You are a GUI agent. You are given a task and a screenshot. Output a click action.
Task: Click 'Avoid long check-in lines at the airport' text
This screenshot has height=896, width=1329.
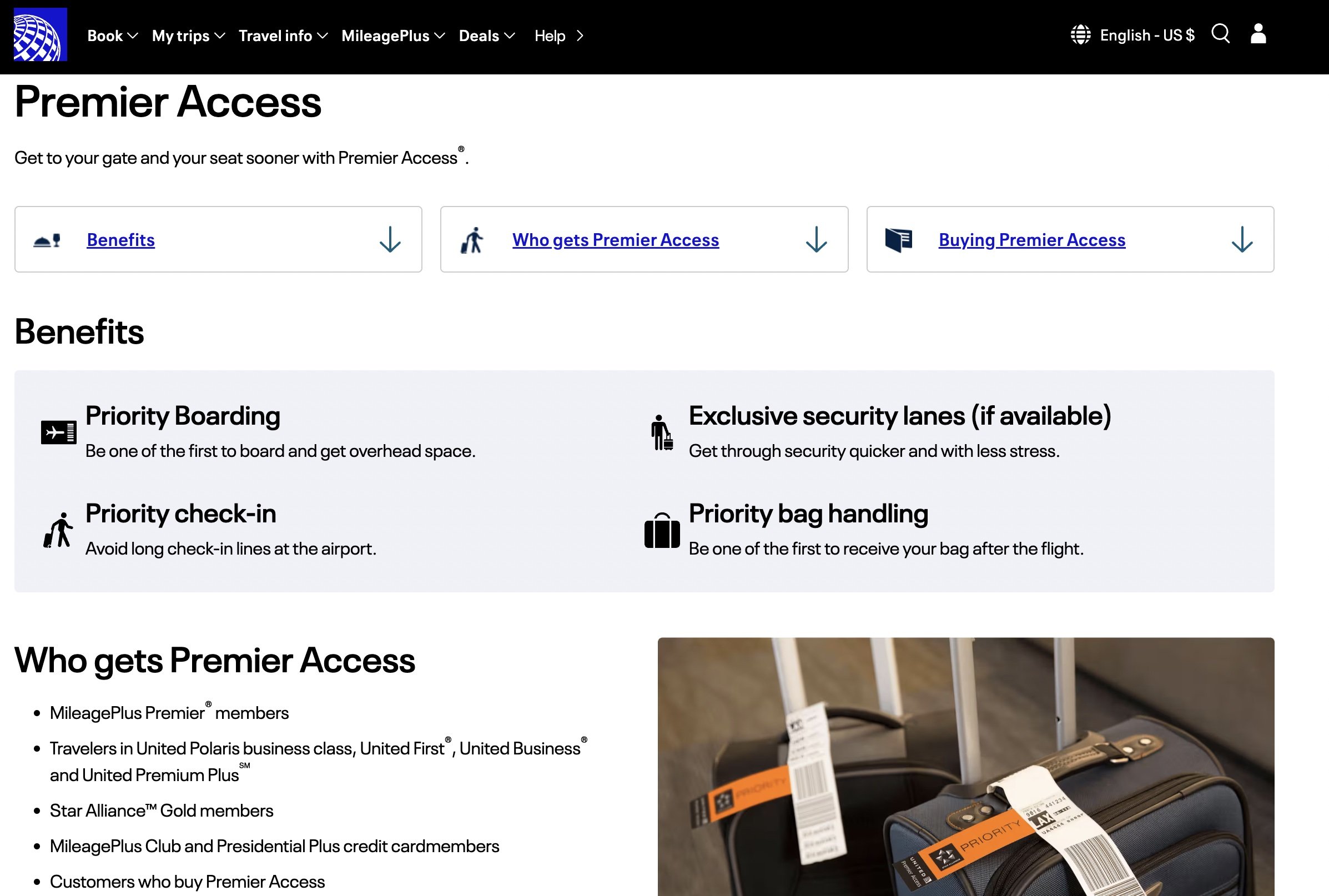tap(231, 548)
